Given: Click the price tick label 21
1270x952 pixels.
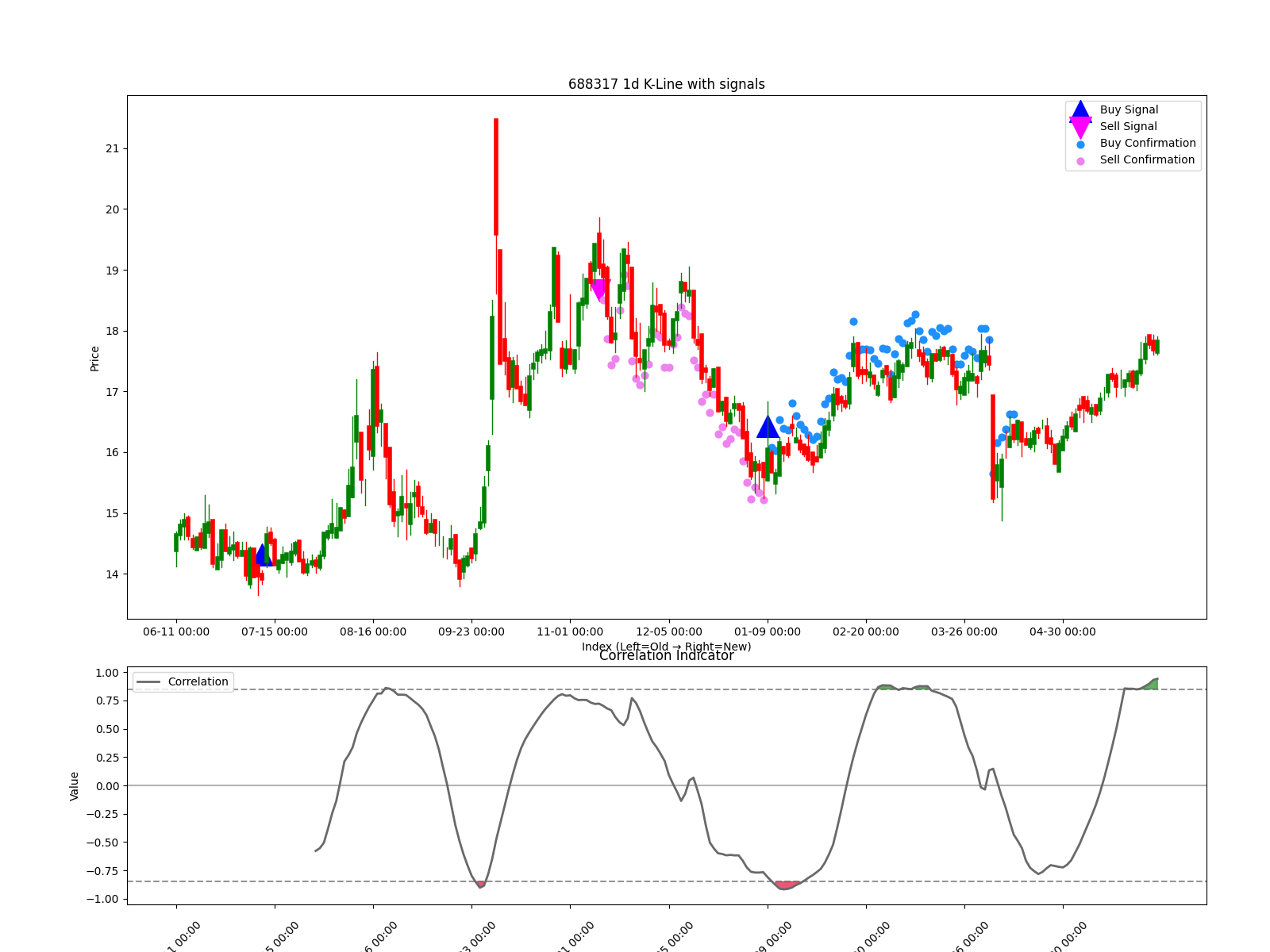Looking at the screenshot, I should pyautogui.click(x=112, y=148).
